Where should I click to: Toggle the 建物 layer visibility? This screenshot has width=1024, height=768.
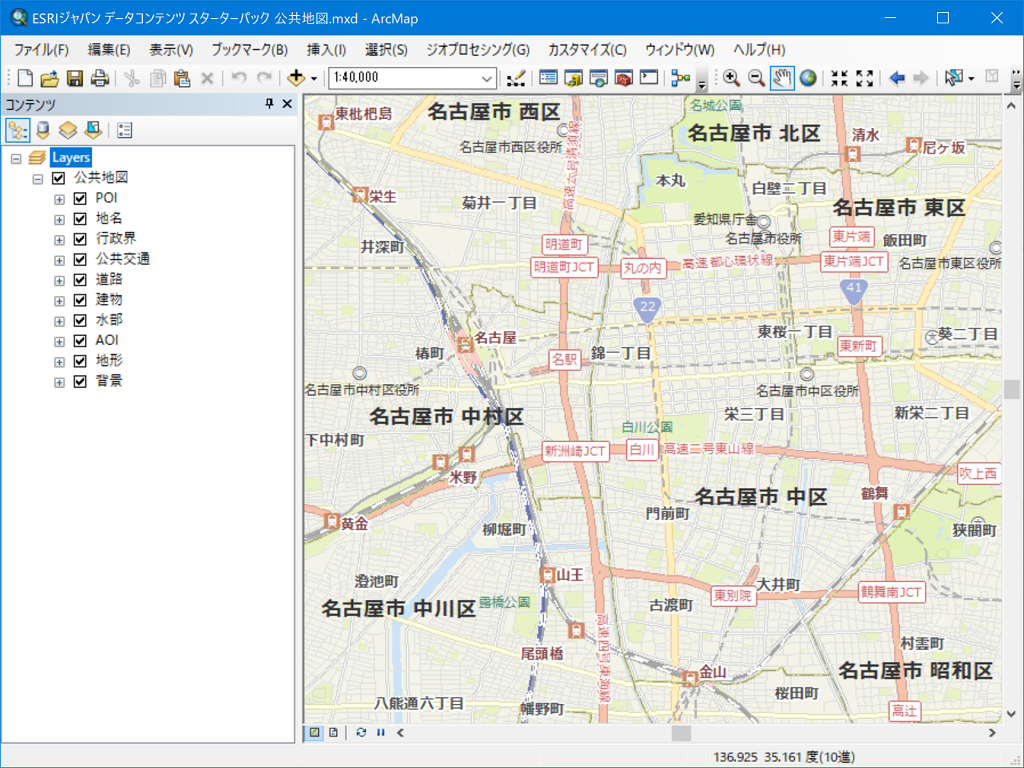(80, 300)
